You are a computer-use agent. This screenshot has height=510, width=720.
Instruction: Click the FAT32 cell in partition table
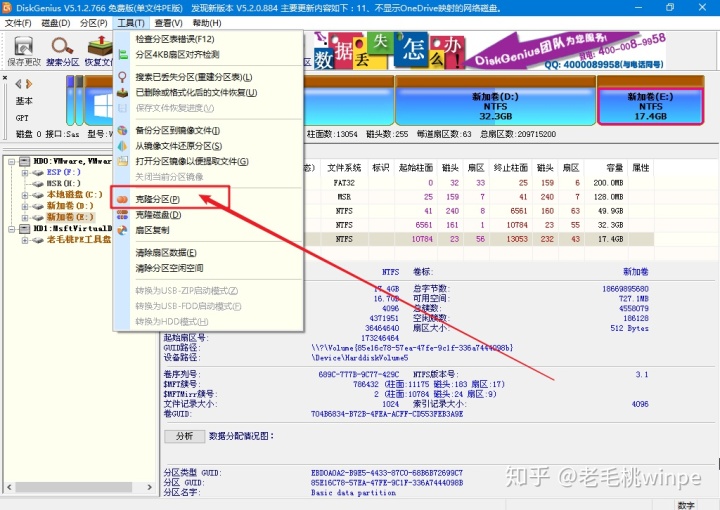(x=344, y=183)
